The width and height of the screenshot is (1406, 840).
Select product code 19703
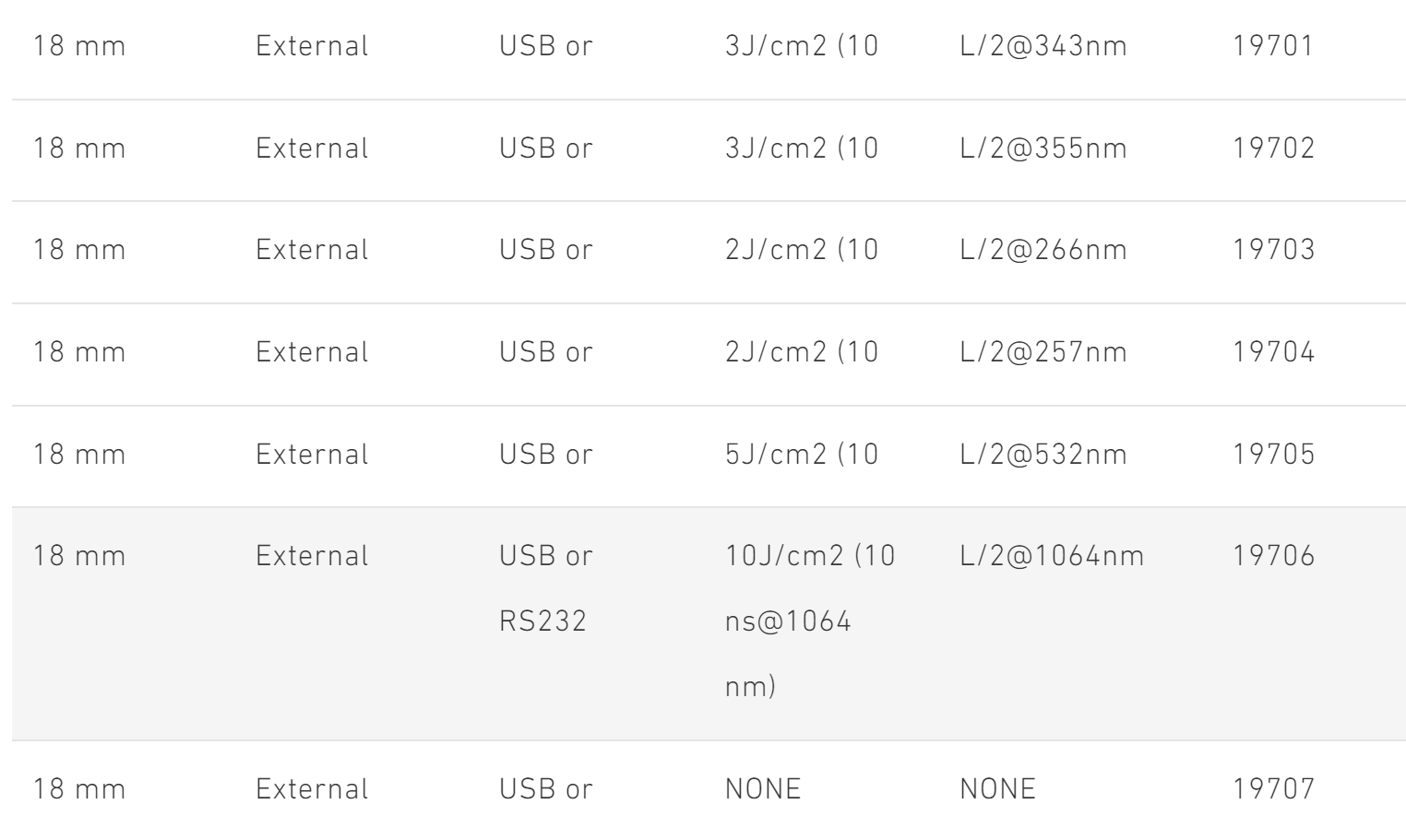tap(1274, 250)
